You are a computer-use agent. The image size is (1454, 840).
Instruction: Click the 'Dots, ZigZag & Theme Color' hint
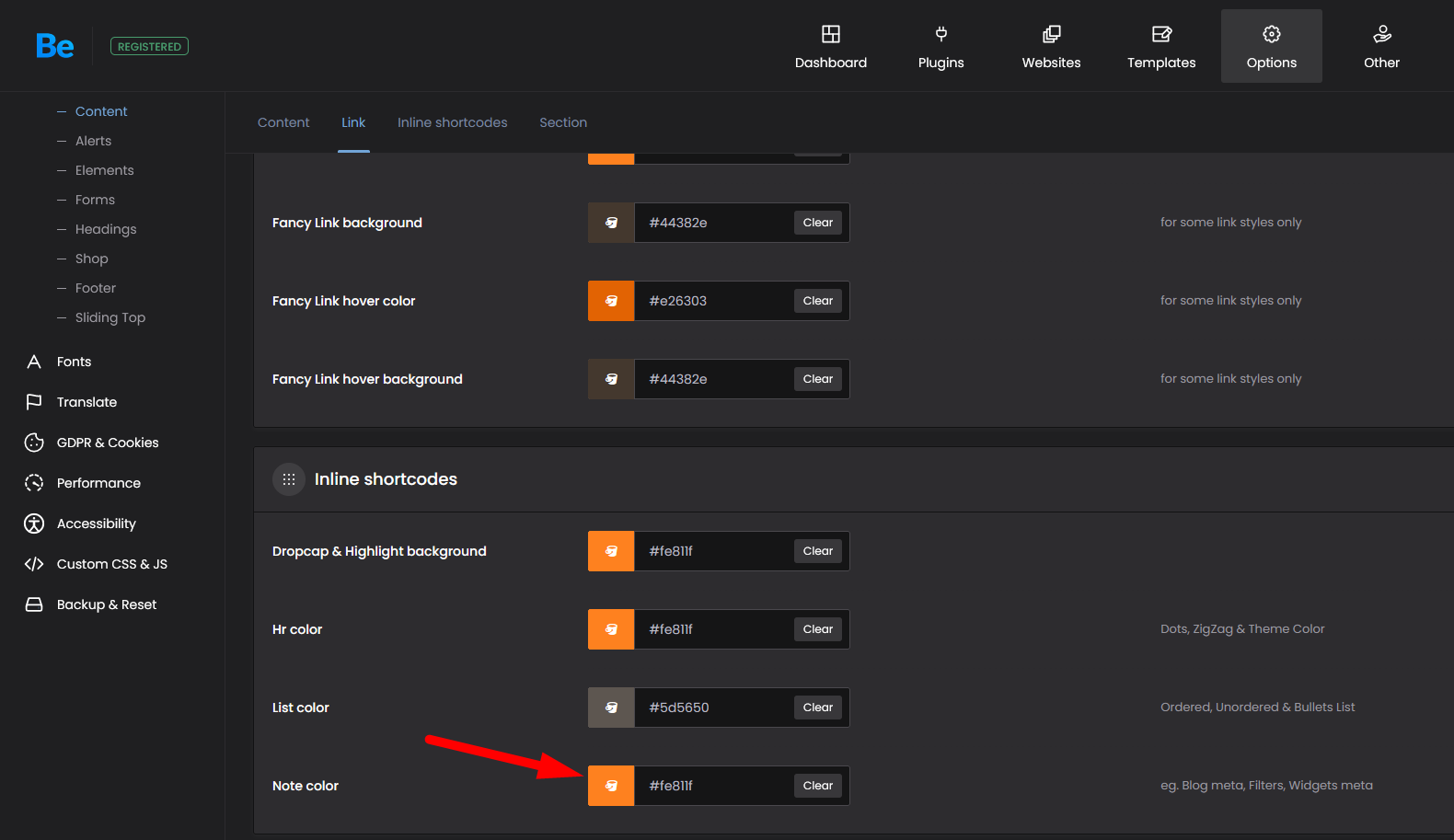pyautogui.click(x=1242, y=629)
